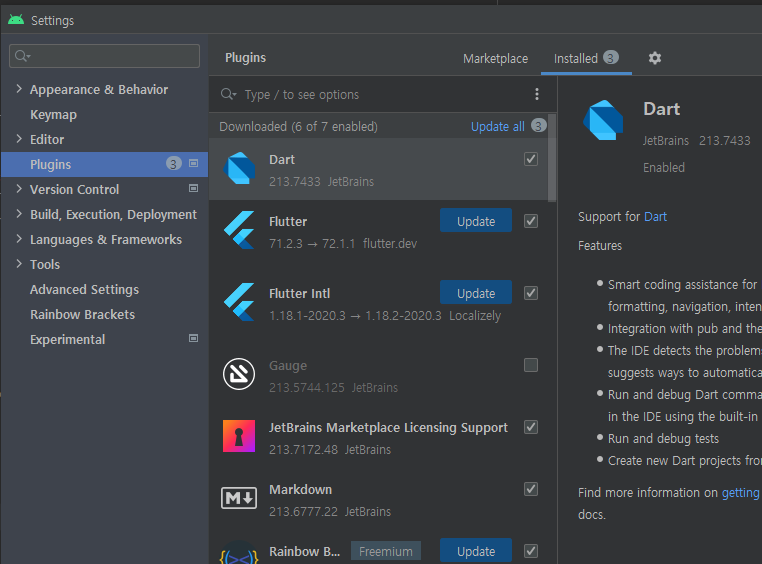
Task: Expand the Version Control section
Action: (x=19, y=189)
